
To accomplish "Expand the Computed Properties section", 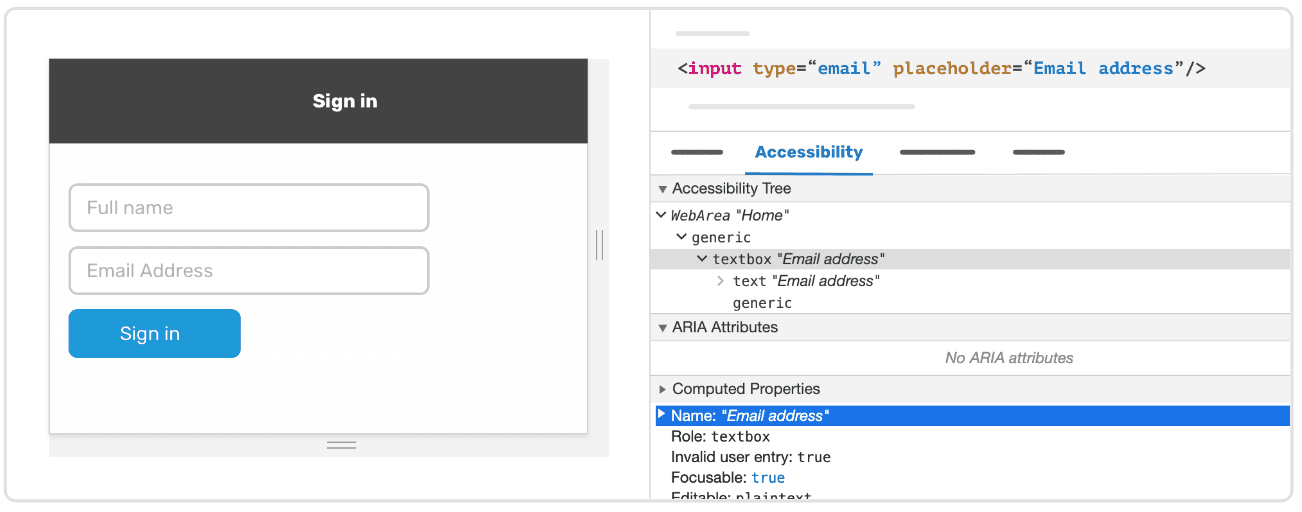I will tap(662, 389).
